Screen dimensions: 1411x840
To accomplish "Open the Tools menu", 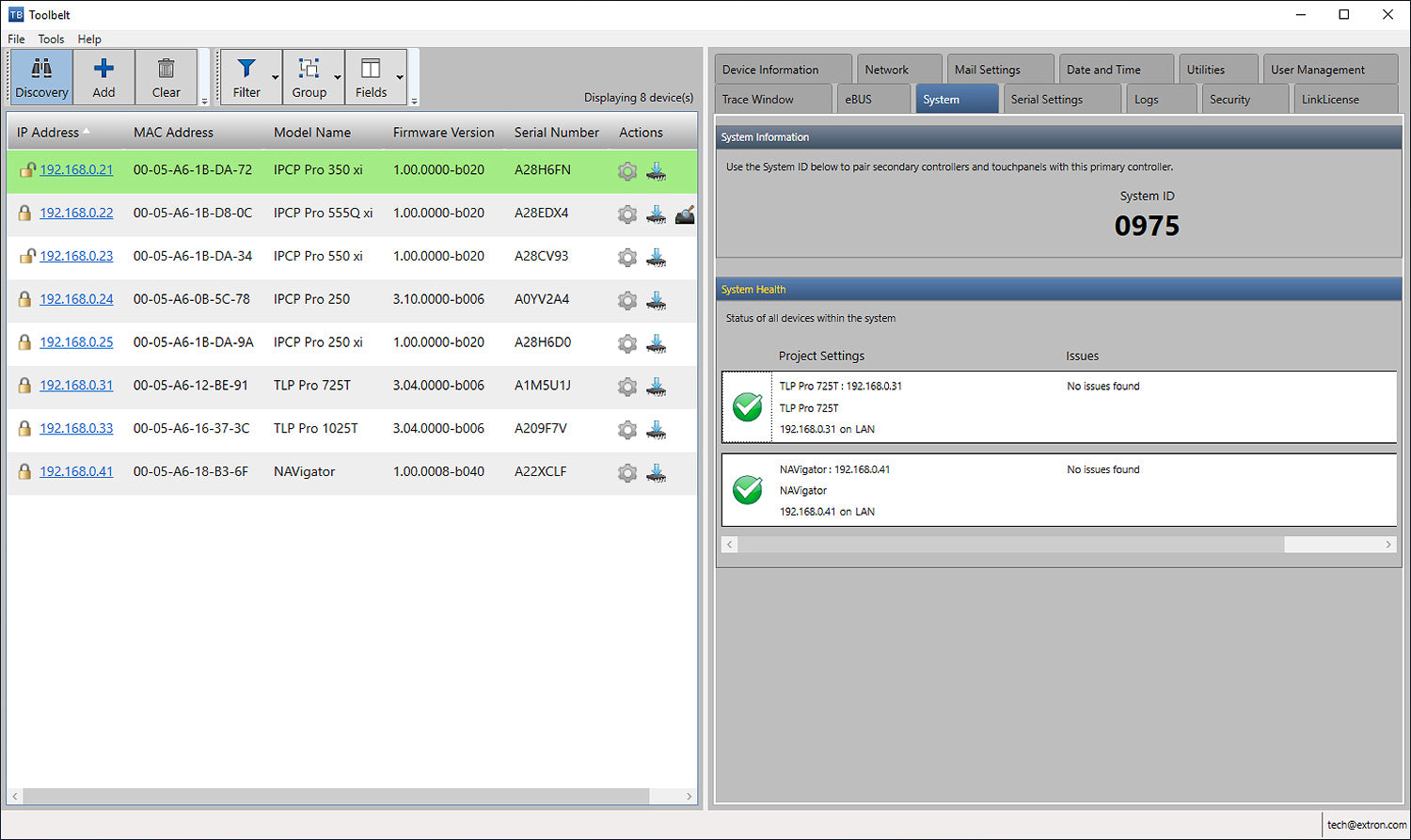I will (51, 39).
